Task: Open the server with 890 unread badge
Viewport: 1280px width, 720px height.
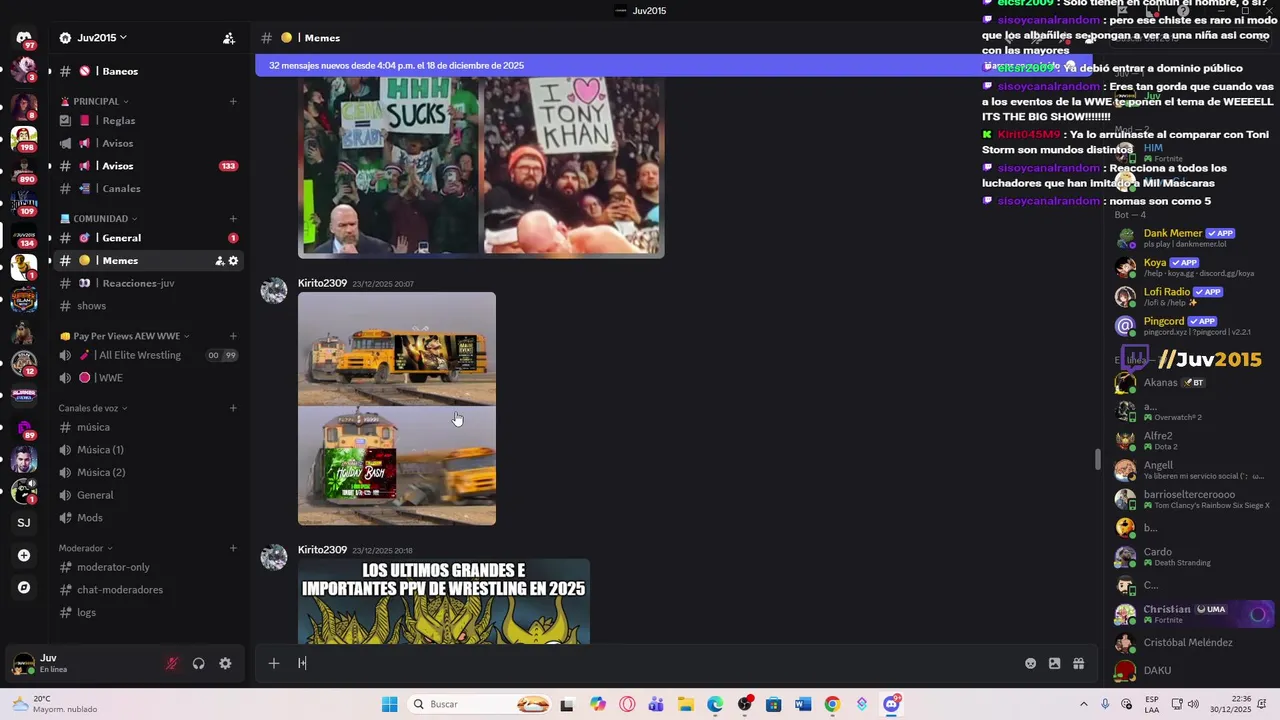Action: (24, 170)
